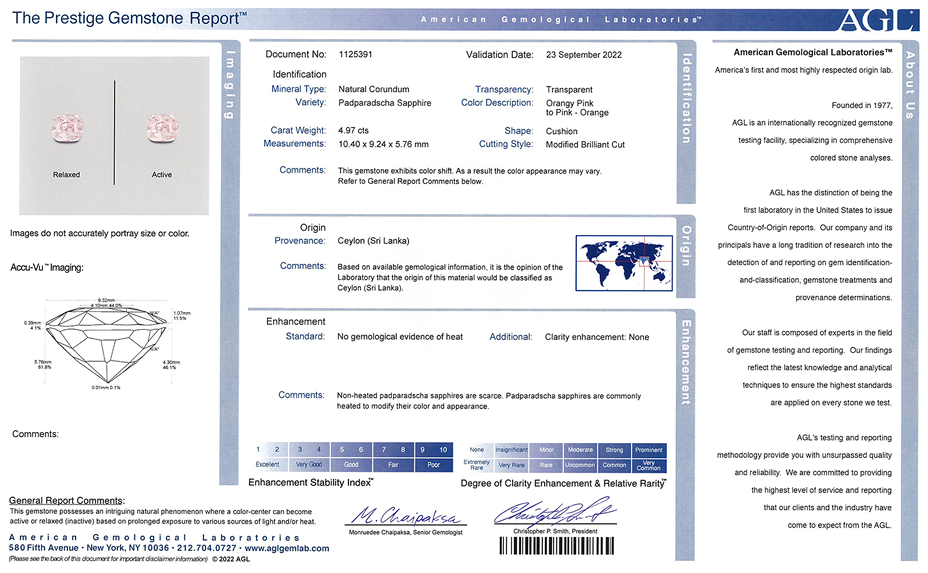Click the 'Very Good' stability index cell

coord(310,465)
